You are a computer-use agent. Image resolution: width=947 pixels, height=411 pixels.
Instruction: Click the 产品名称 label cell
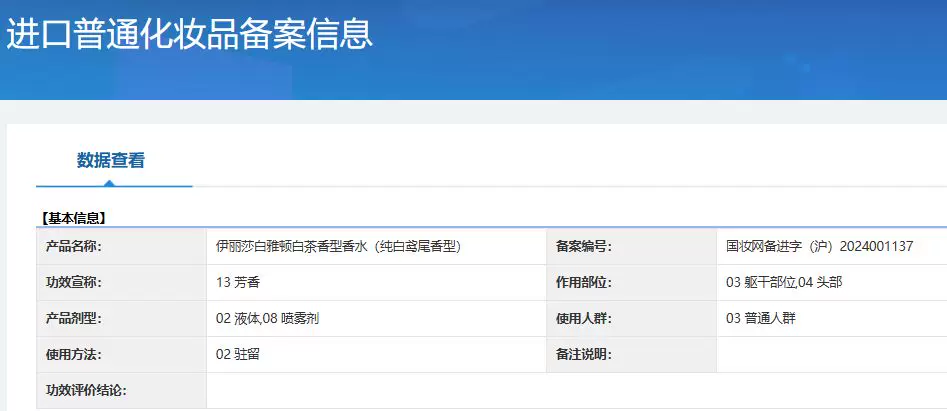click(x=74, y=246)
